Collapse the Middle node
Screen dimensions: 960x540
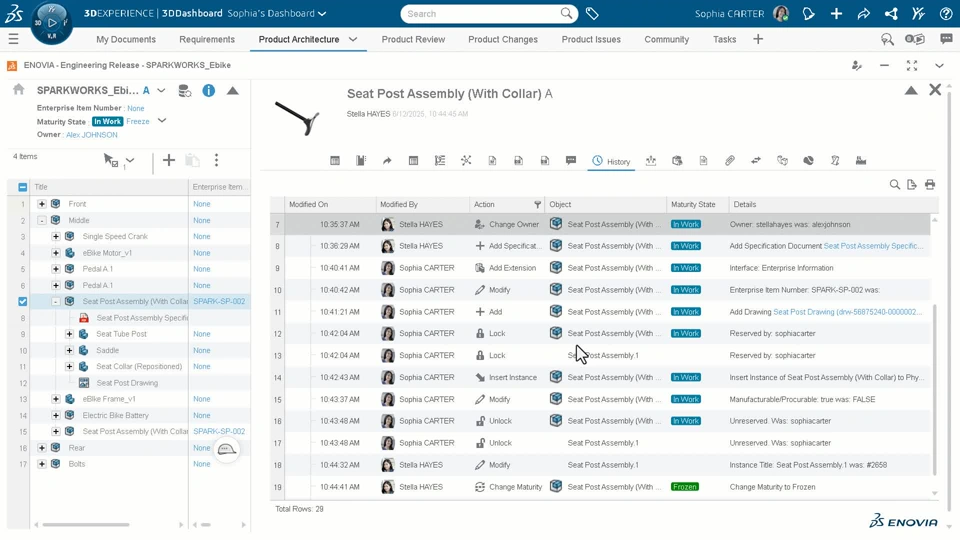(x=42, y=220)
